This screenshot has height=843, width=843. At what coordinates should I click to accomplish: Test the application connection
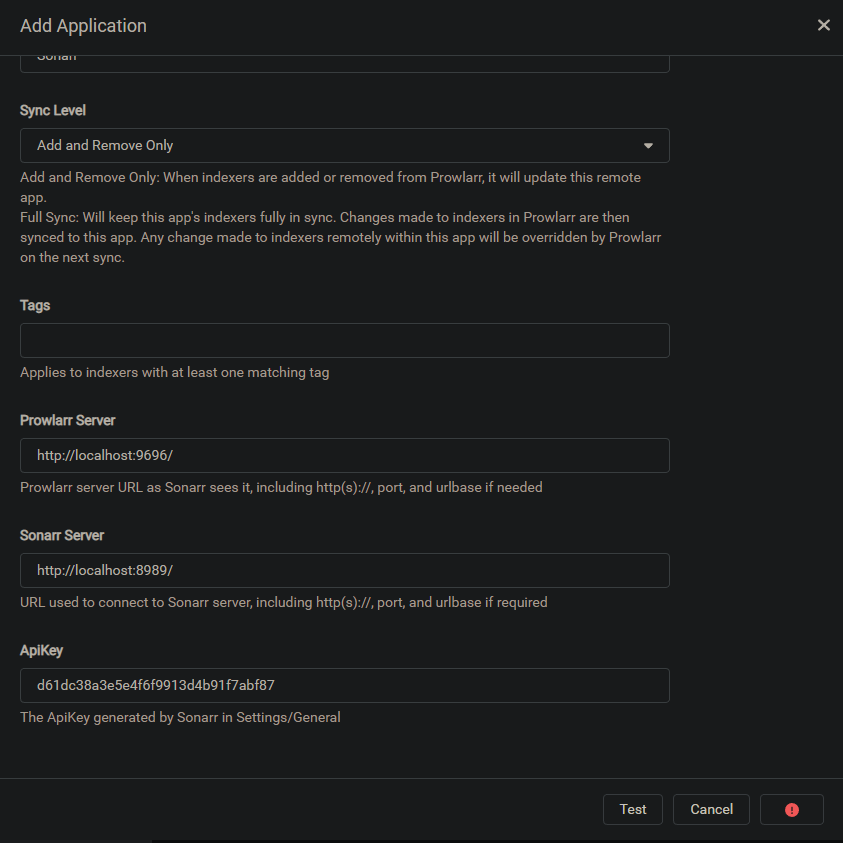click(633, 809)
